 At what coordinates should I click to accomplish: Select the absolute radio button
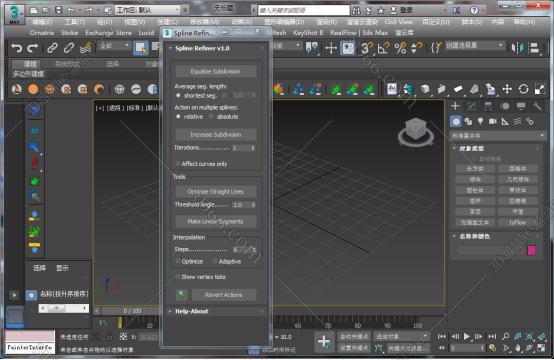(211, 117)
